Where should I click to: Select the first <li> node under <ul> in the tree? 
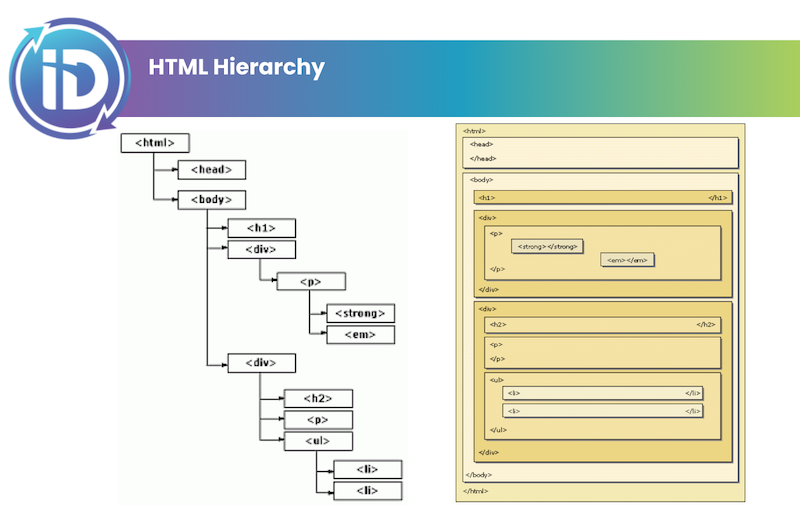point(368,470)
